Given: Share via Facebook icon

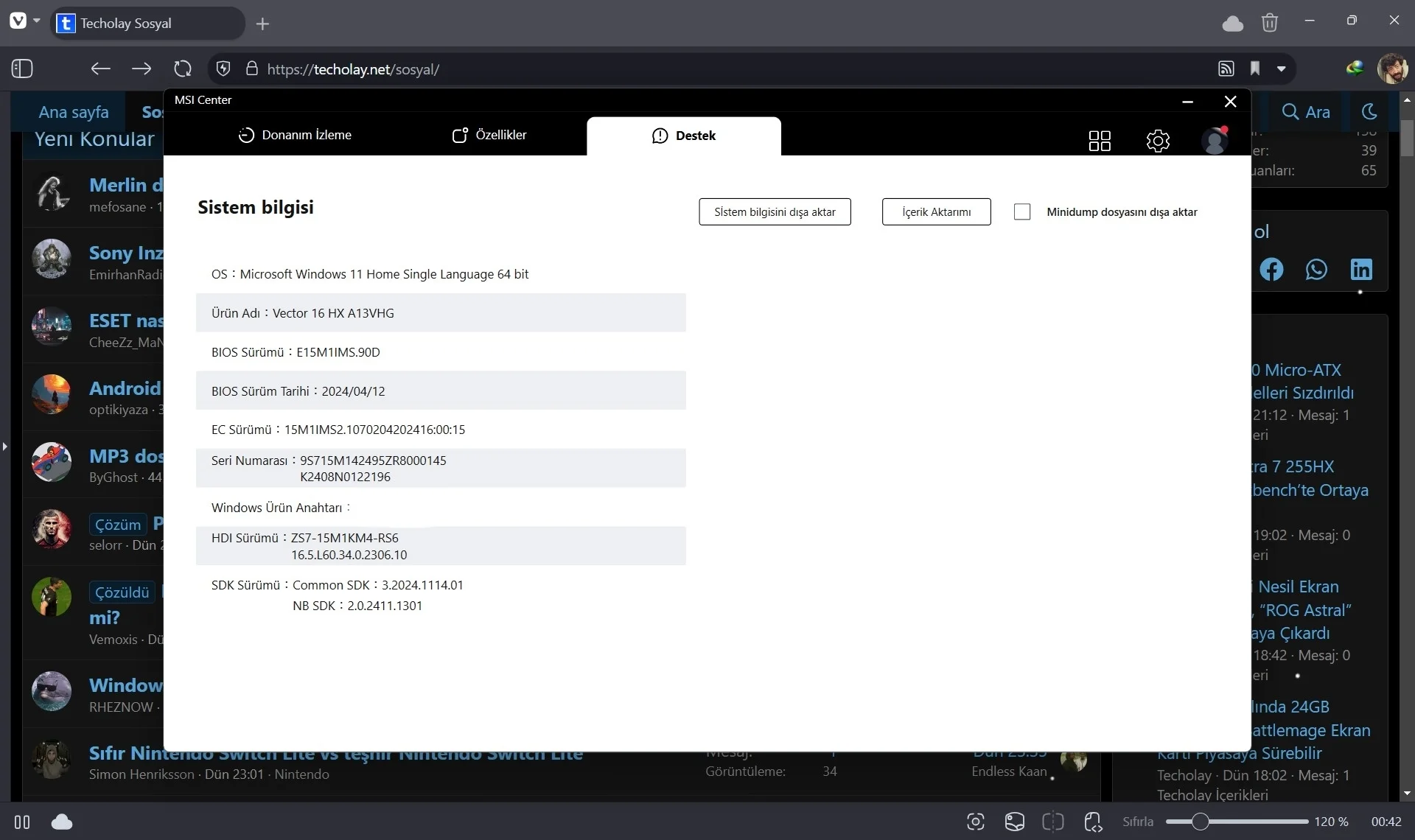Looking at the screenshot, I should [x=1271, y=269].
